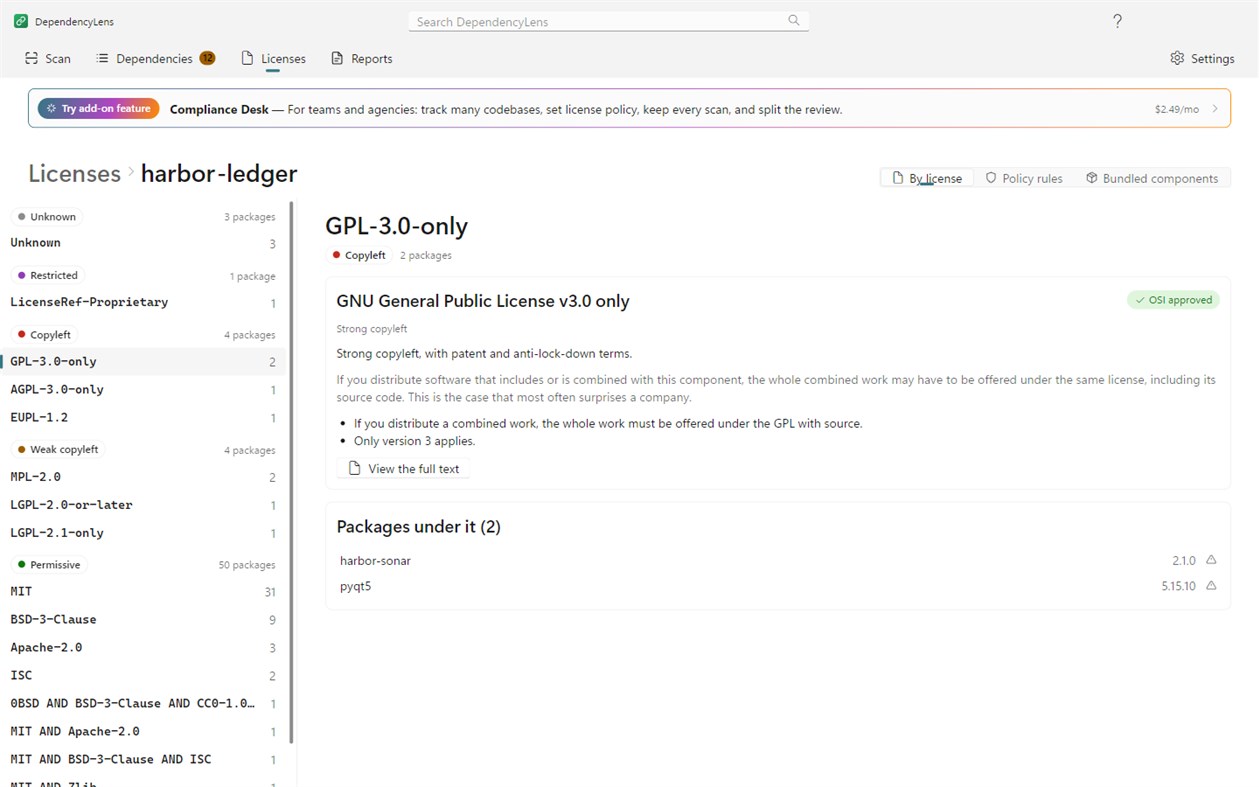1259x787 pixels.
Task: Select the MPL-2.0 license row
Action: (x=143, y=477)
